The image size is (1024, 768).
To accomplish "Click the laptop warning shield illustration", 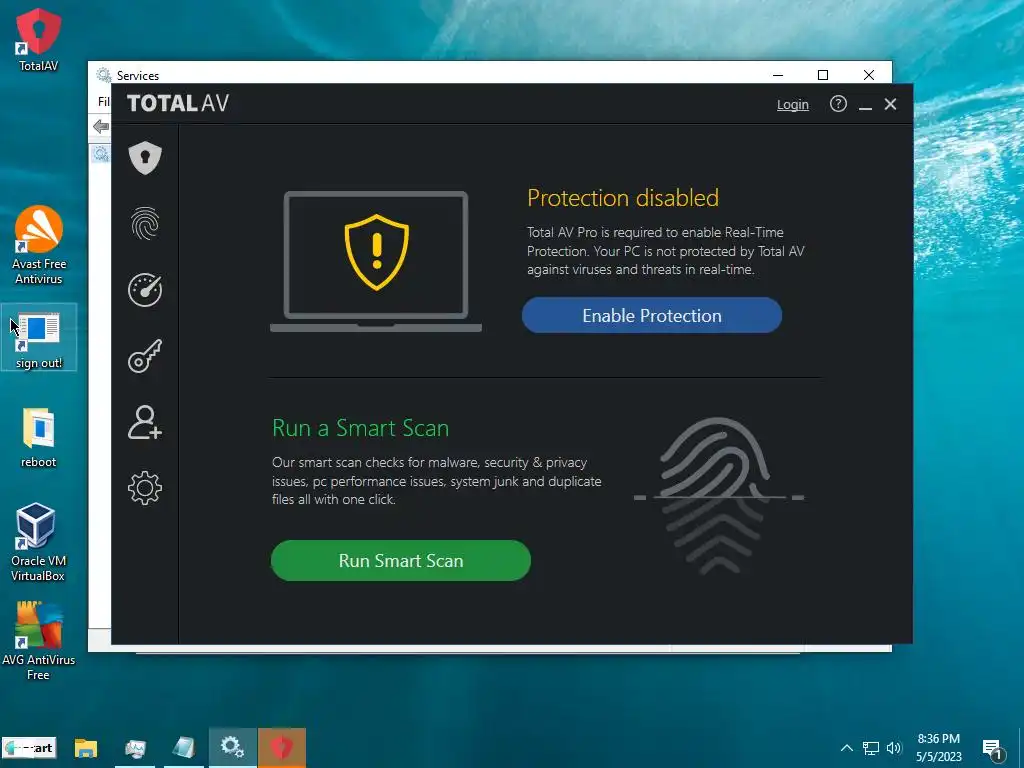I will [x=376, y=261].
